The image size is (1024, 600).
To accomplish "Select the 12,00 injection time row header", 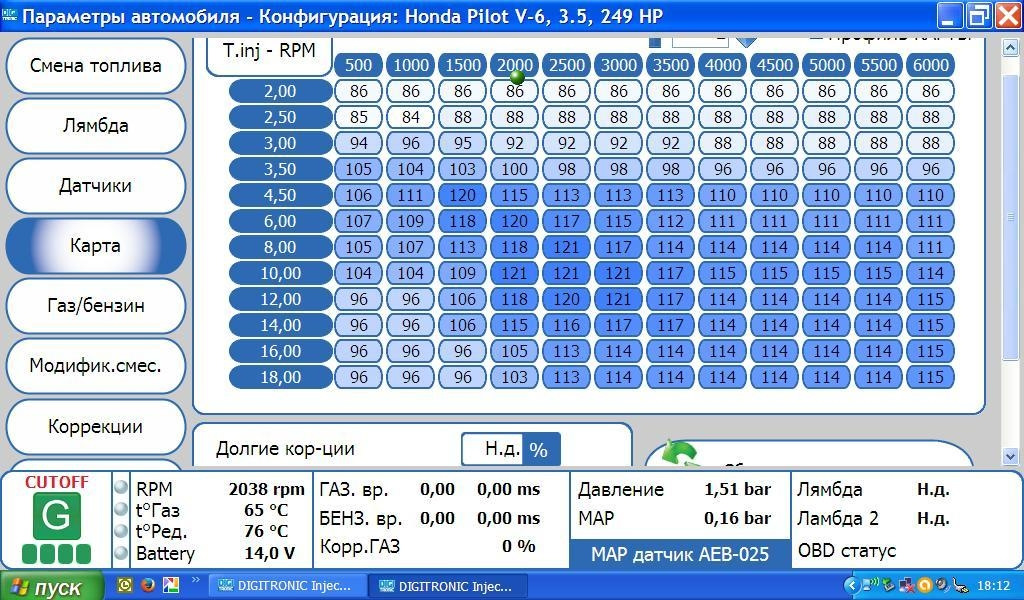I will point(281,299).
